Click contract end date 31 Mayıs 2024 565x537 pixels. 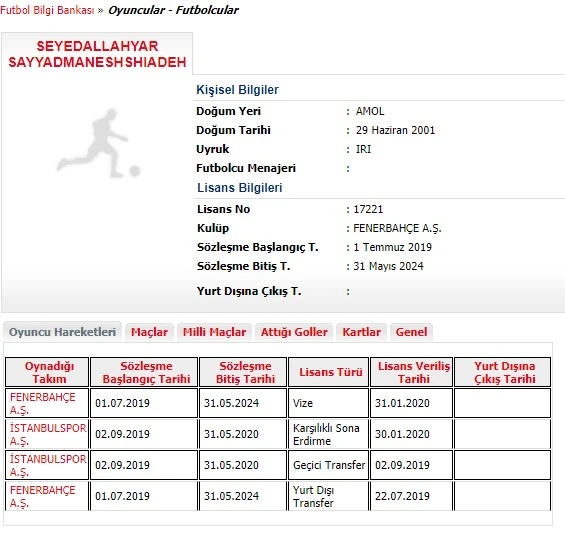click(388, 266)
